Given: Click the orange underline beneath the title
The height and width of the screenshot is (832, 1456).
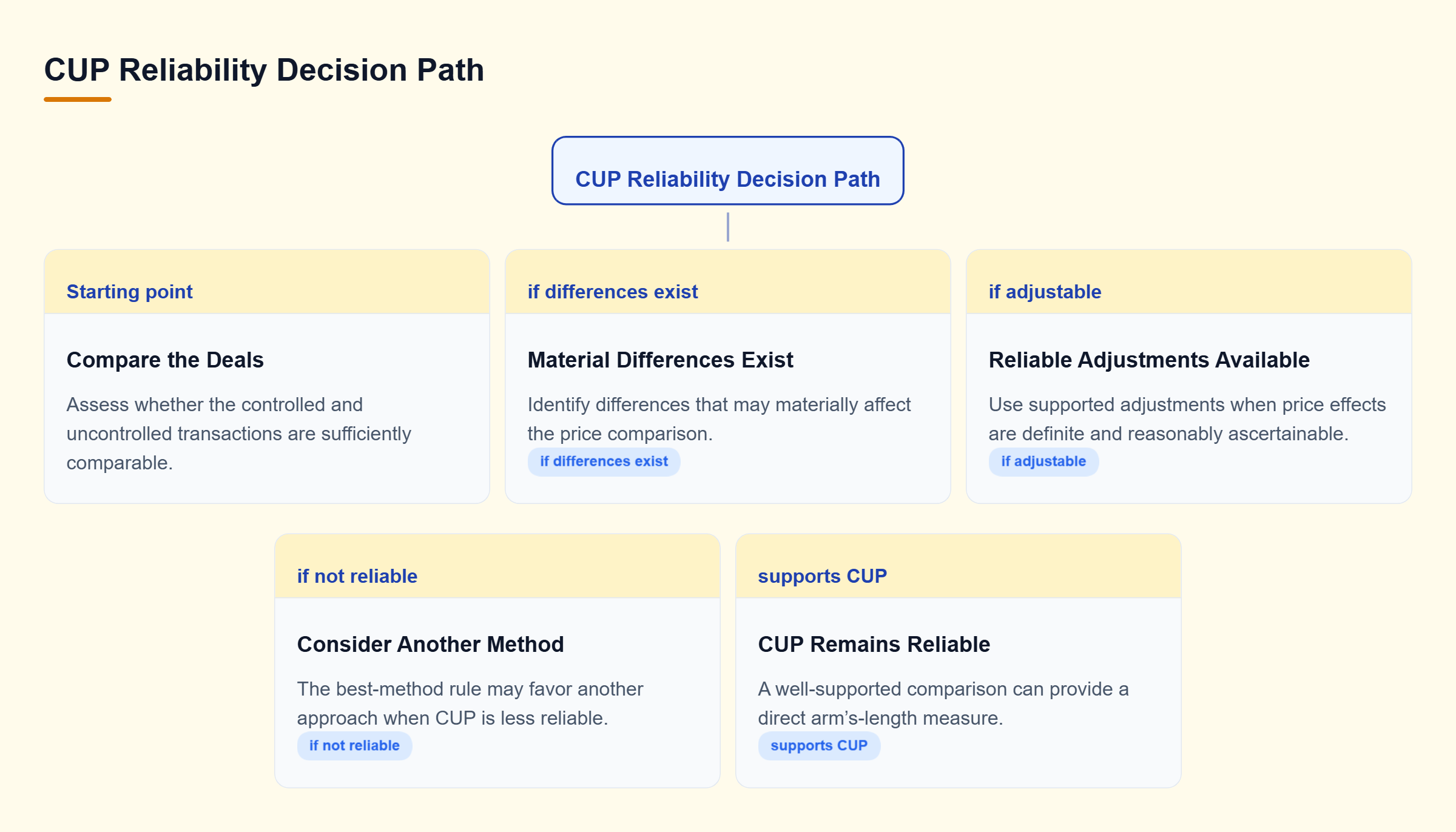Looking at the screenshot, I should coord(78,99).
